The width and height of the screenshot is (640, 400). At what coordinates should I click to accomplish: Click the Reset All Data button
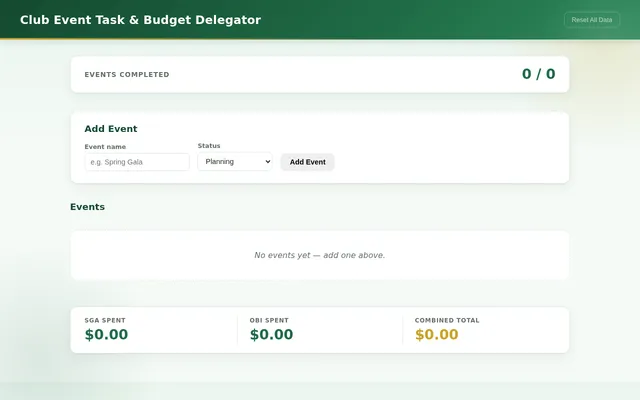click(592, 20)
